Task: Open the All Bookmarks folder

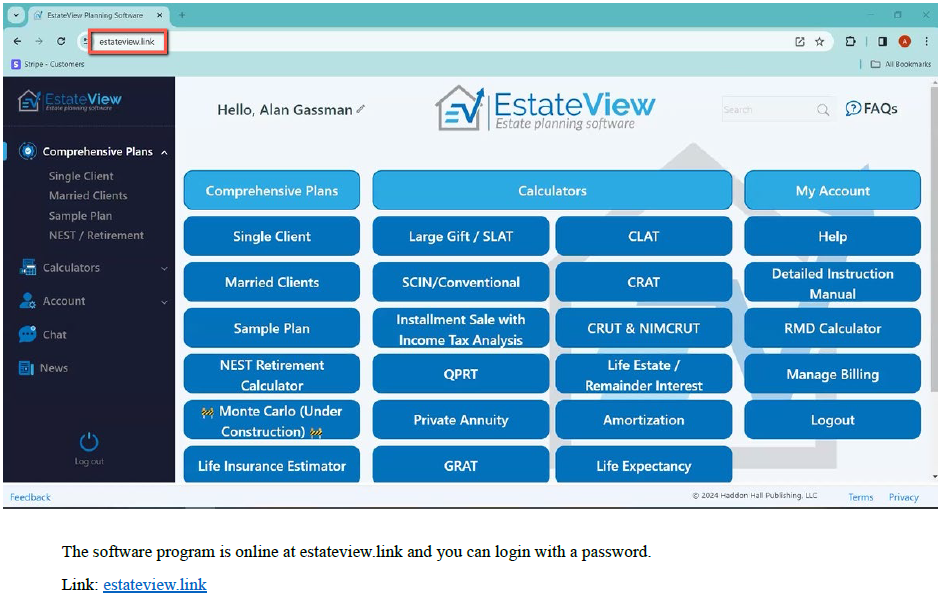Action: (901, 64)
